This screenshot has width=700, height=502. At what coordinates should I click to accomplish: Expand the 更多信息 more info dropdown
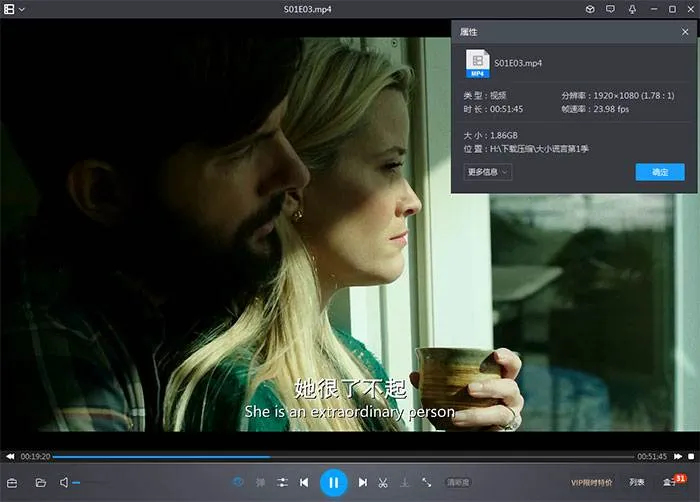488,172
